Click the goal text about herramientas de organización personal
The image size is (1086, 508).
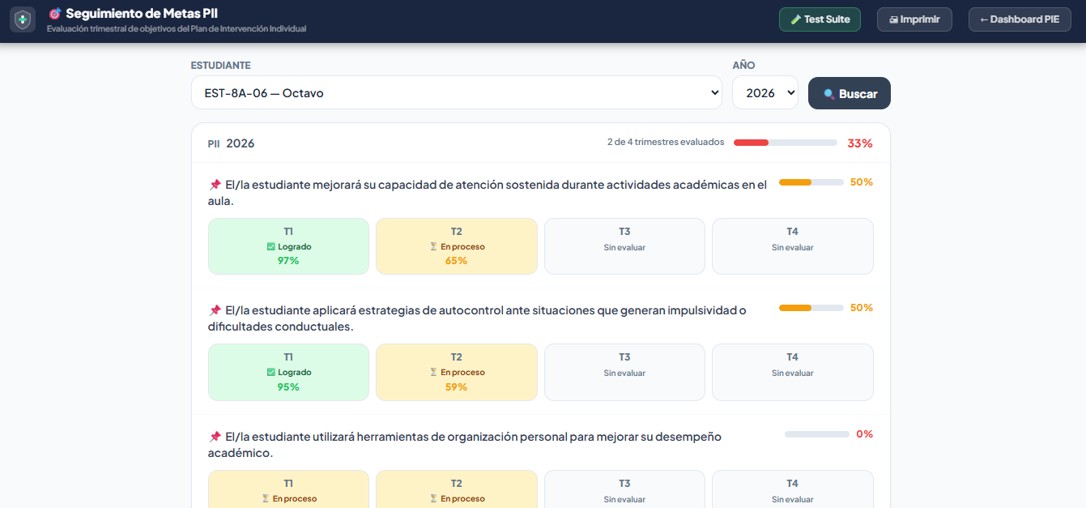(465, 444)
